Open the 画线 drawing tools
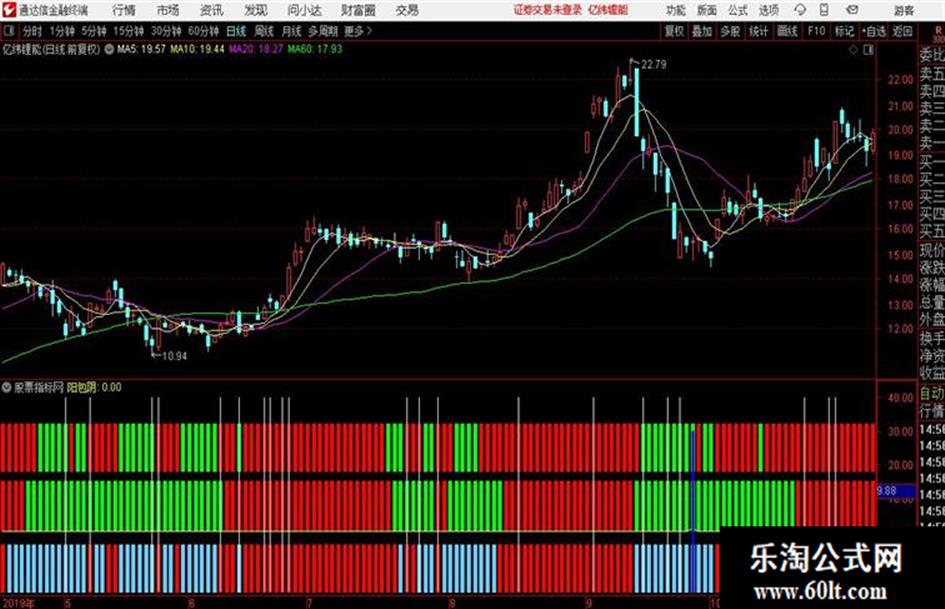945x609 pixels. 787,31
